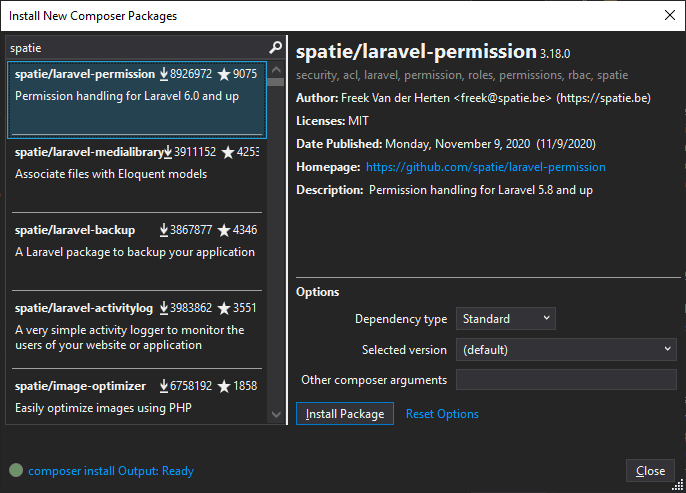Click the star count 3551
Screen dimensions: 686x493
click(245, 308)
